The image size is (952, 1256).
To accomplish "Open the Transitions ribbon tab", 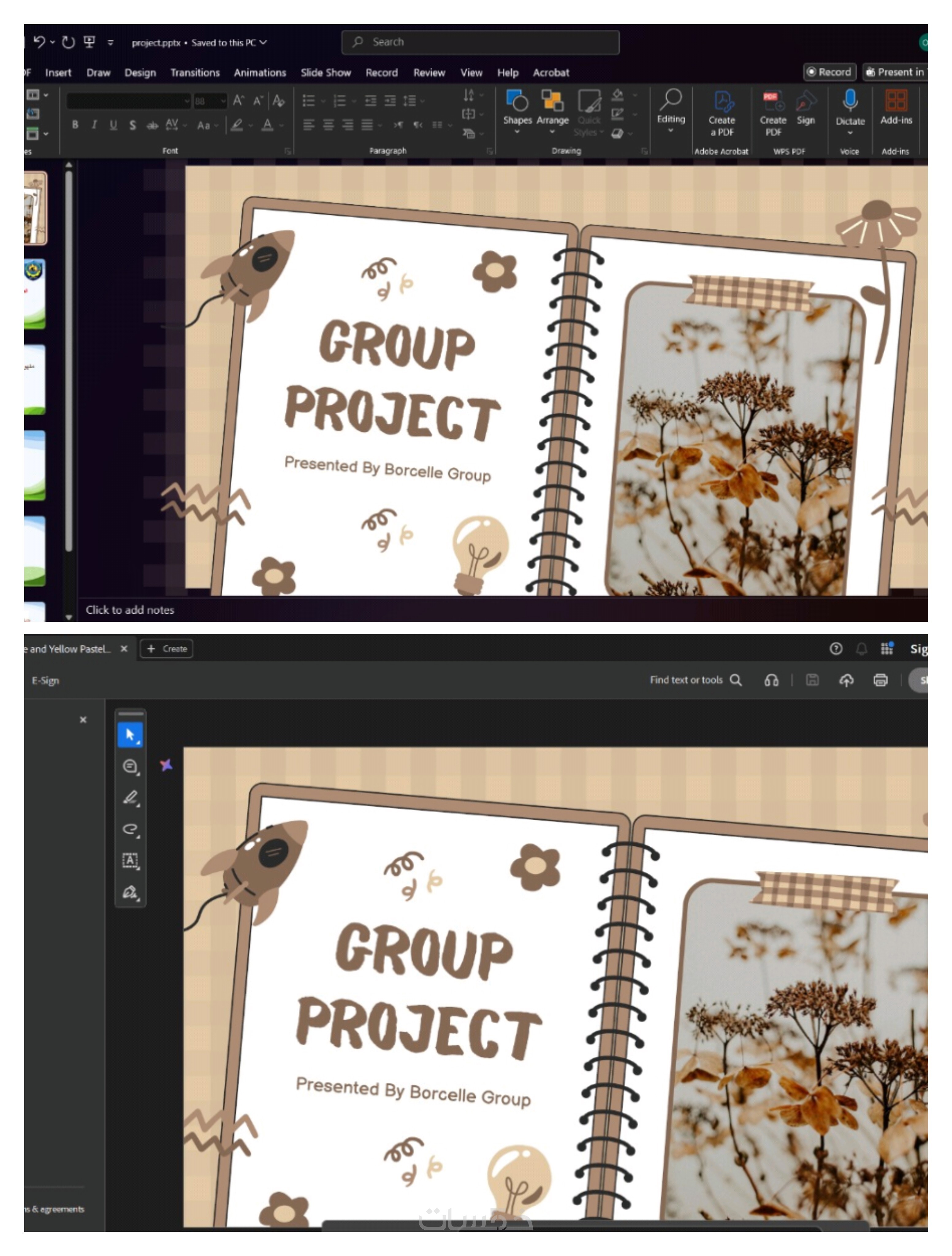I will click(195, 73).
